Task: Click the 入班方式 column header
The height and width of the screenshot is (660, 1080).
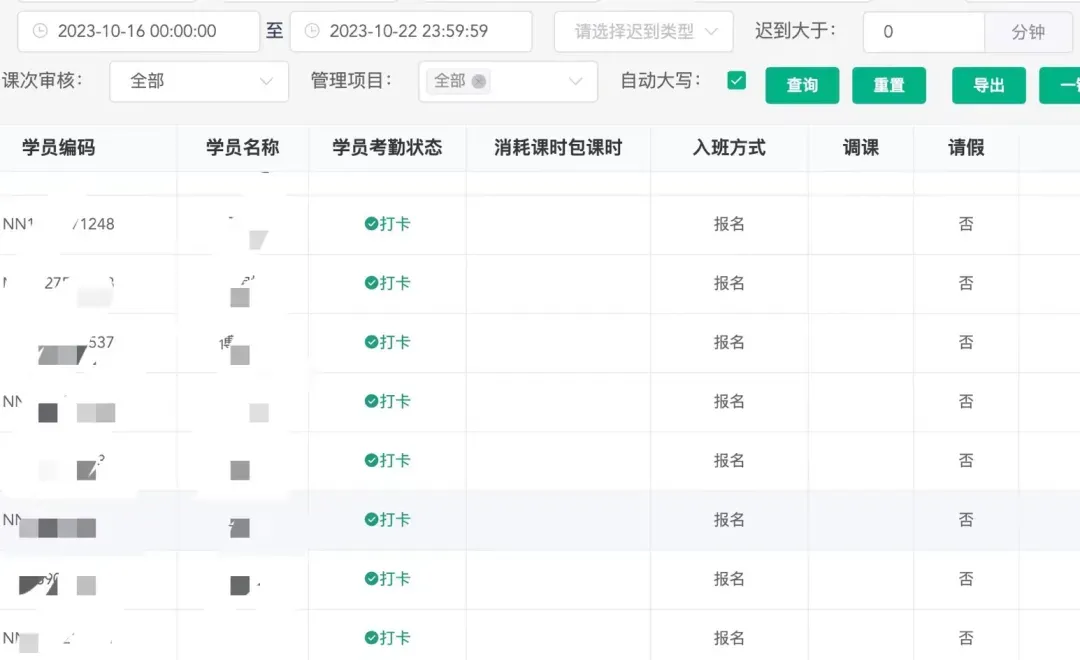Action: coord(729,148)
